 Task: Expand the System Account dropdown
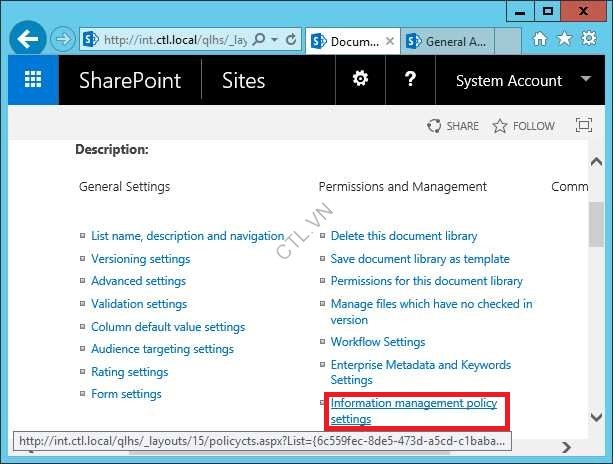tap(585, 80)
